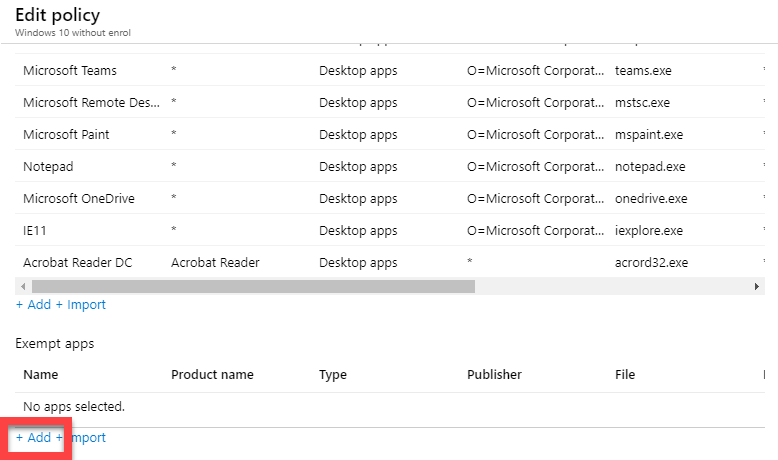The image size is (778, 460).
Task: Click the Product name column header
Action: coord(212,375)
